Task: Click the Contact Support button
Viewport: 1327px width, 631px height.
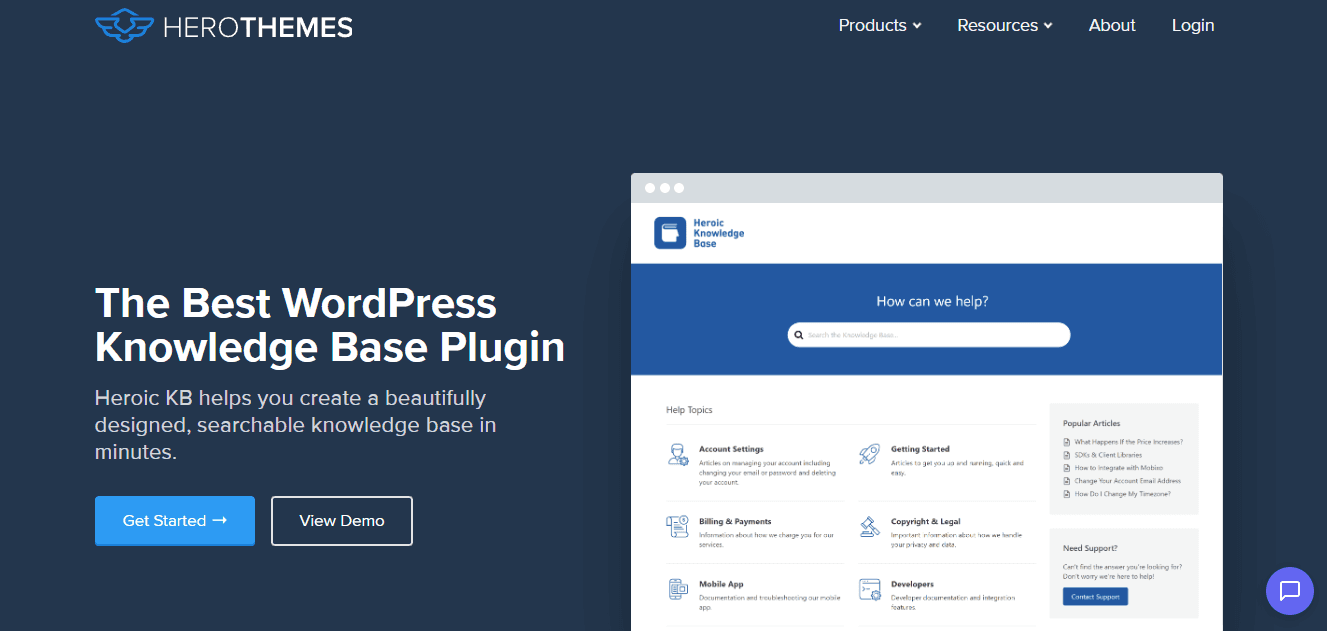Action: pos(1095,597)
